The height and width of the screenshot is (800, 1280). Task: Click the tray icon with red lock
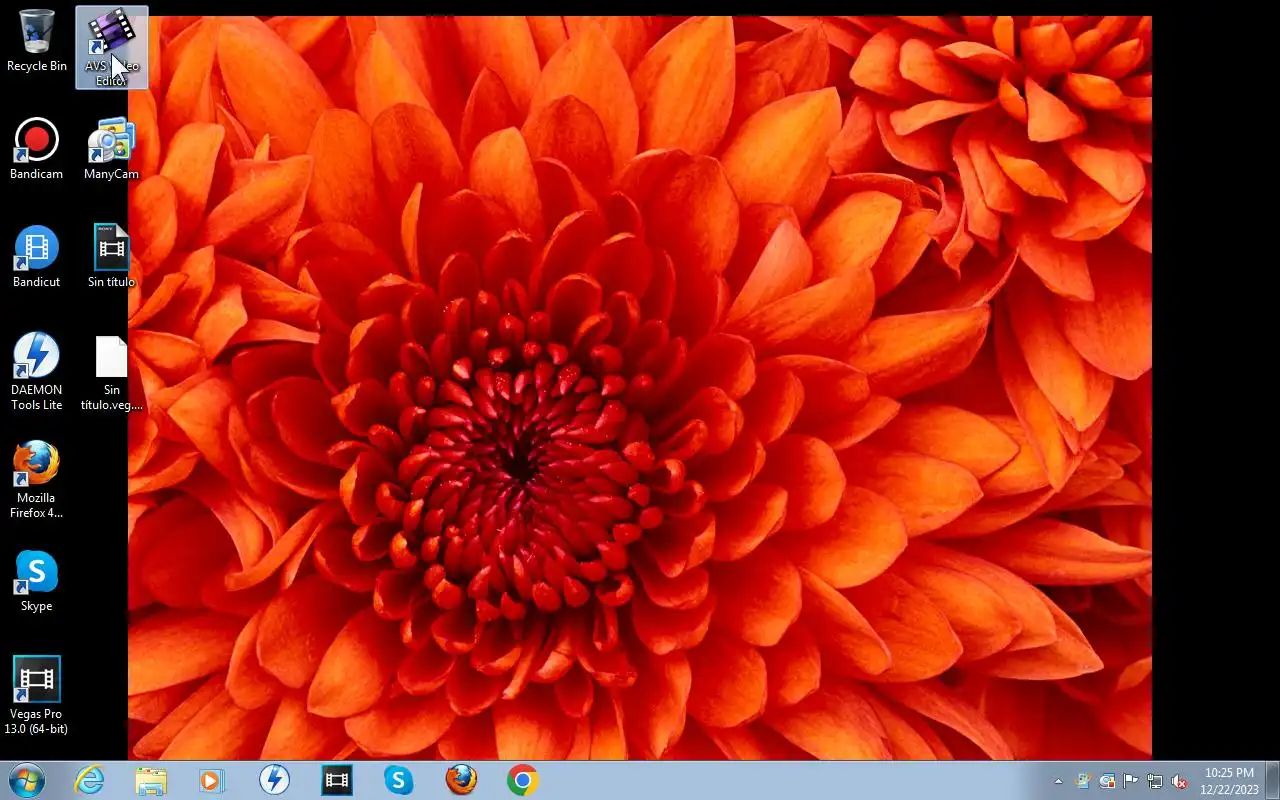click(x=1107, y=781)
